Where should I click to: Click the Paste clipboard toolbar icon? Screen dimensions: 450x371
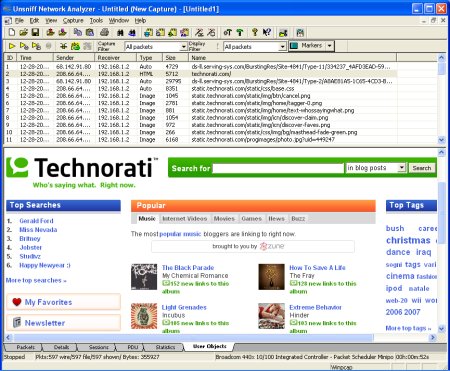(89, 32)
